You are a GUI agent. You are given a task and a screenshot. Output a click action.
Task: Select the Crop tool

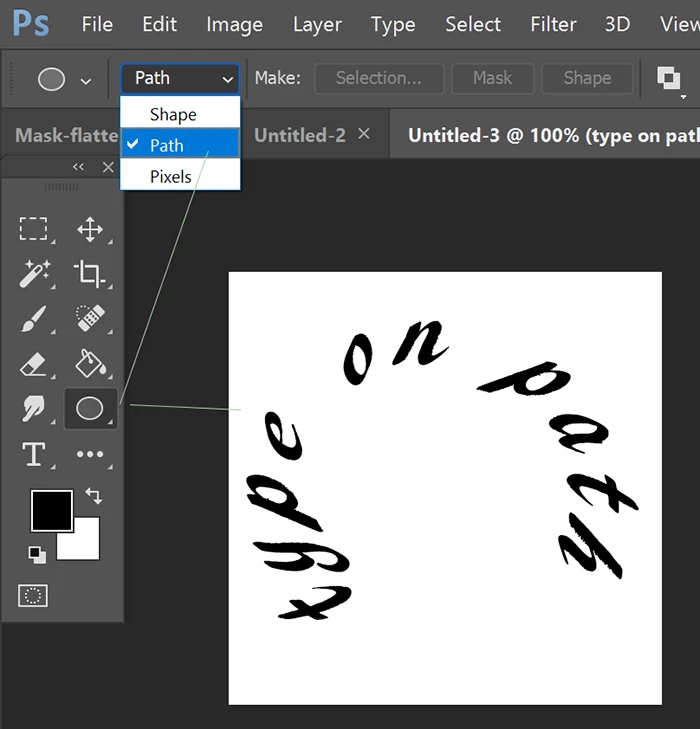pos(90,273)
